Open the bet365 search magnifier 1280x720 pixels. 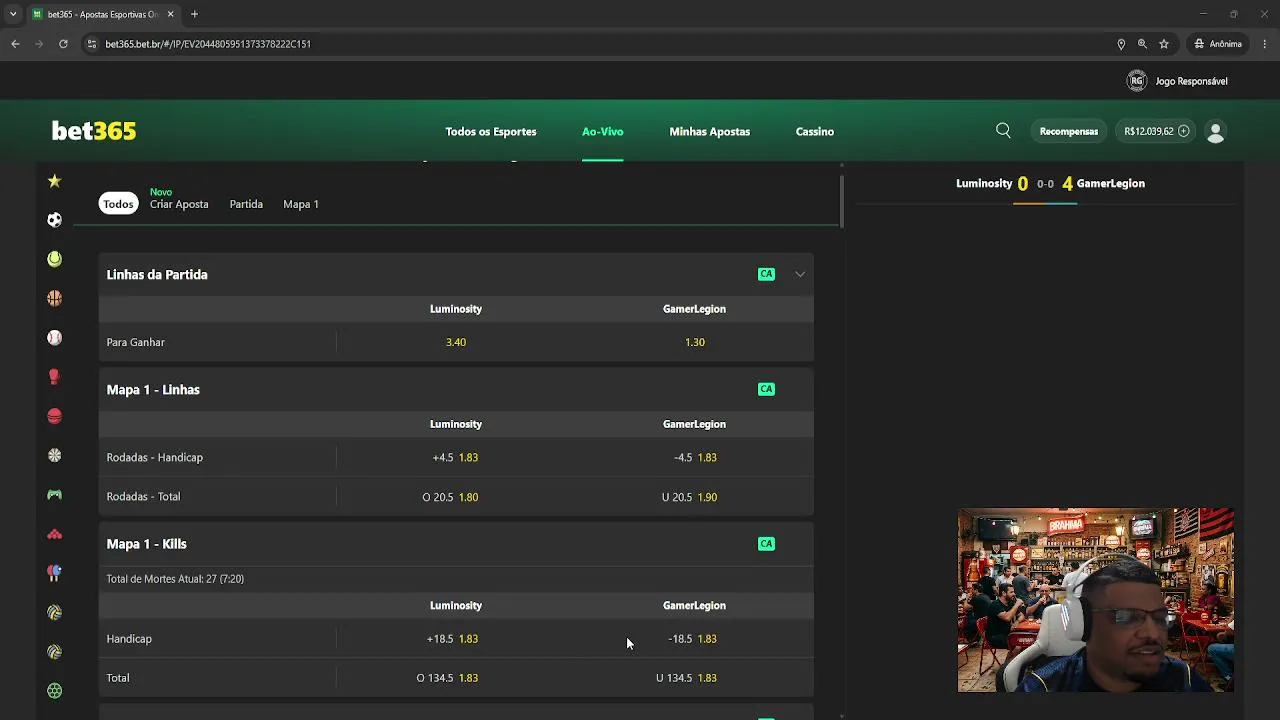click(1003, 131)
